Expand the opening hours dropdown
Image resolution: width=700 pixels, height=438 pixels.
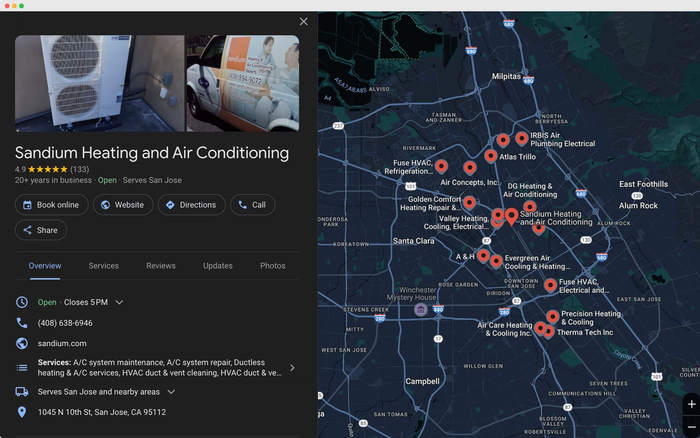pos(119,302)
